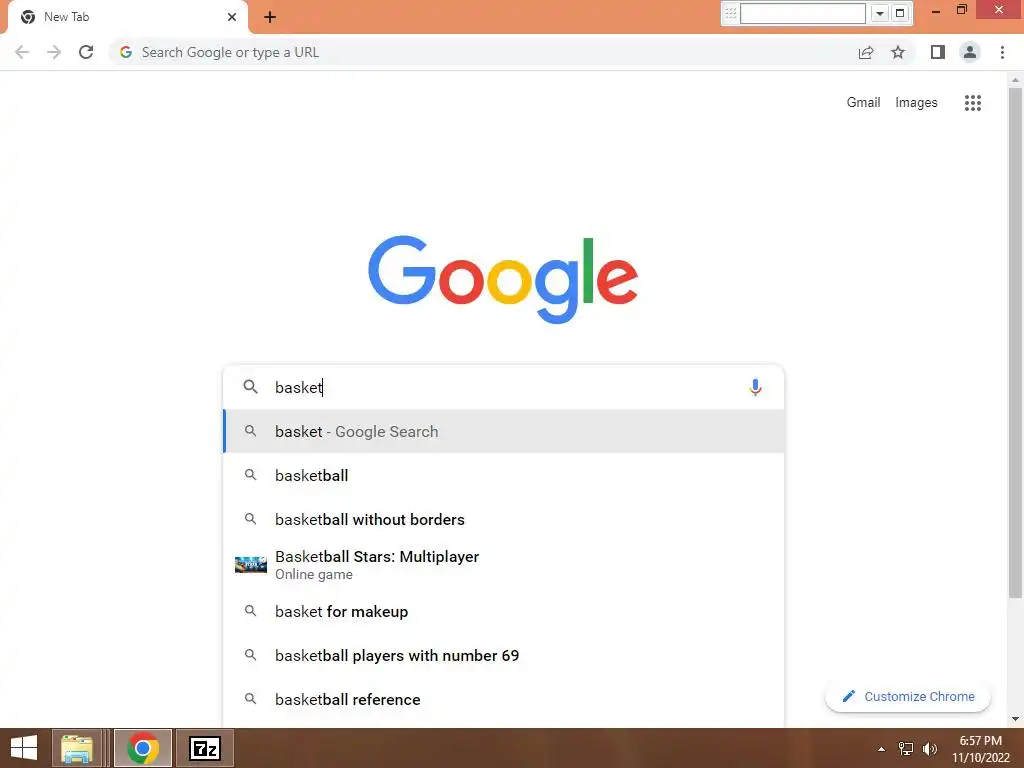Click Customize Chrome button
The image size is (1024, 768).
tap(908, 696)
